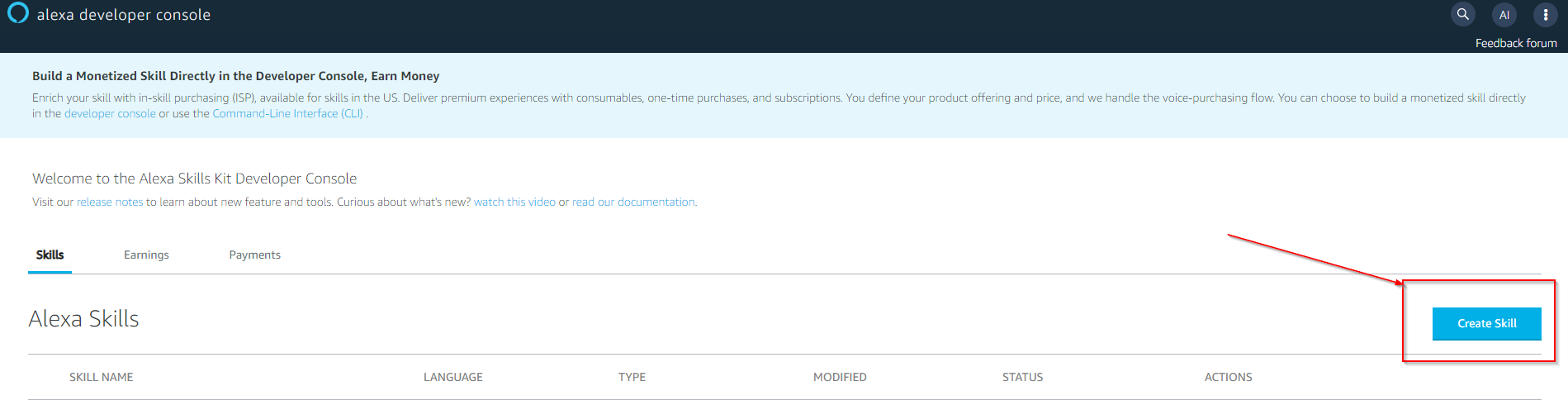
Task: Open the AI user account avatar
Action: point(1504,14)
